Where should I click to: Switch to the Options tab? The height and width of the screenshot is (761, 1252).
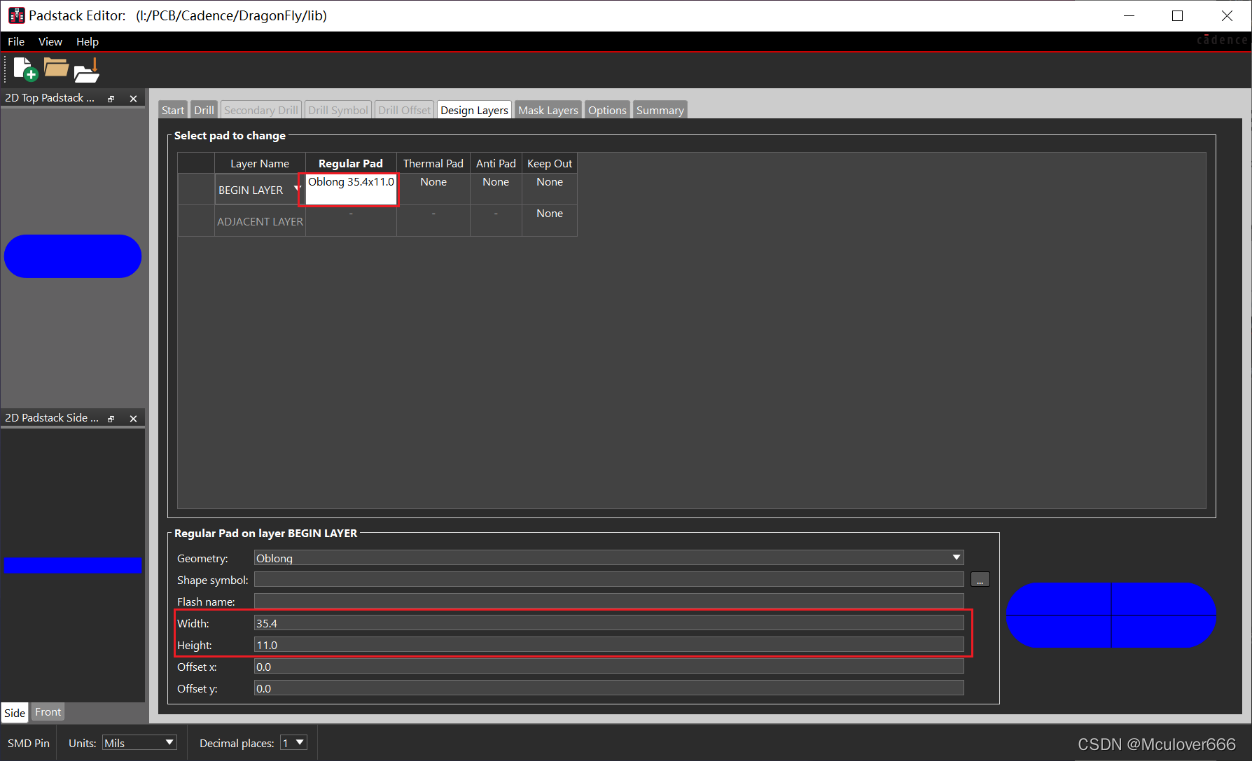[607, 110]
